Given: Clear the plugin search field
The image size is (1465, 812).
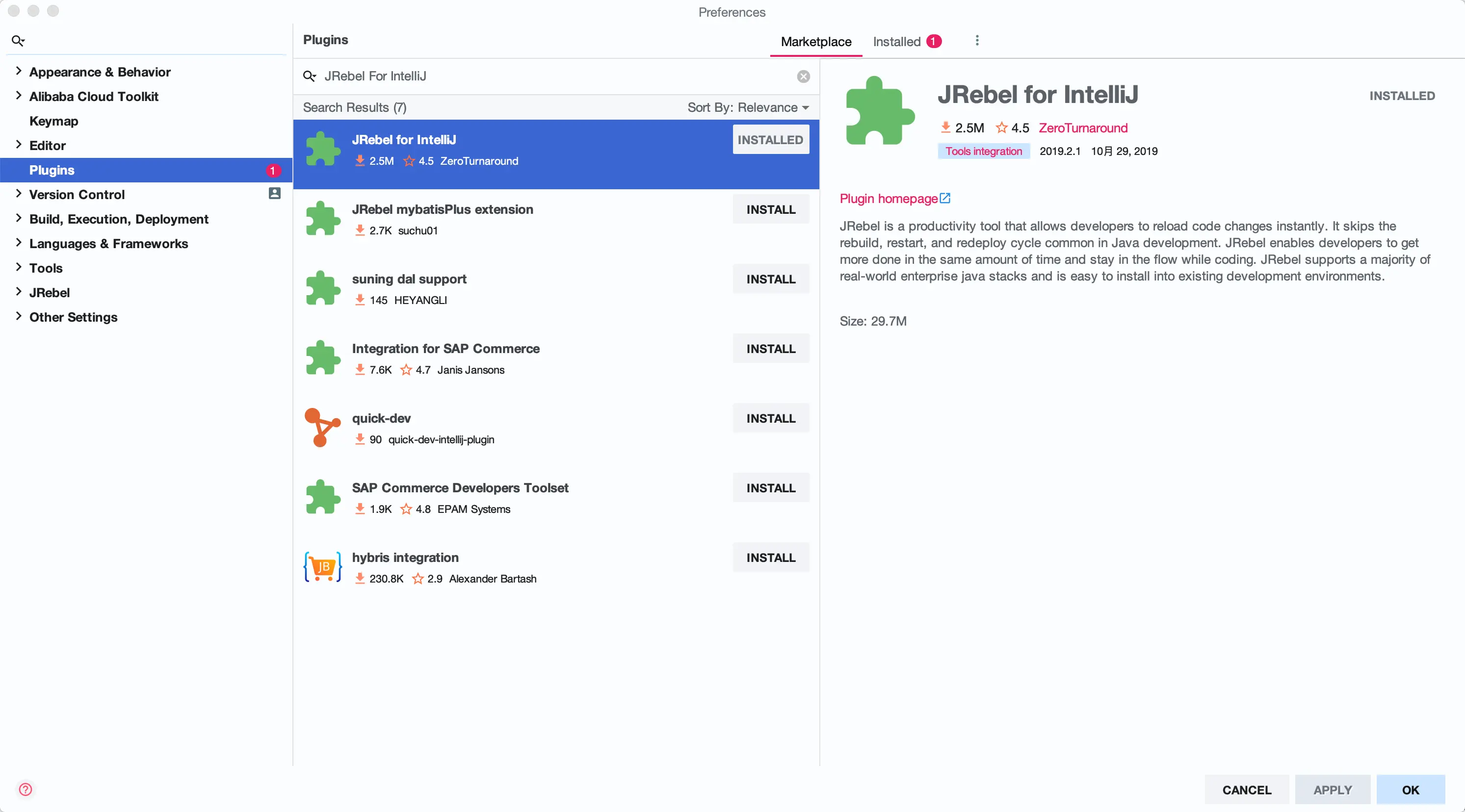Looking at the screenshot, I should (803, 76).
